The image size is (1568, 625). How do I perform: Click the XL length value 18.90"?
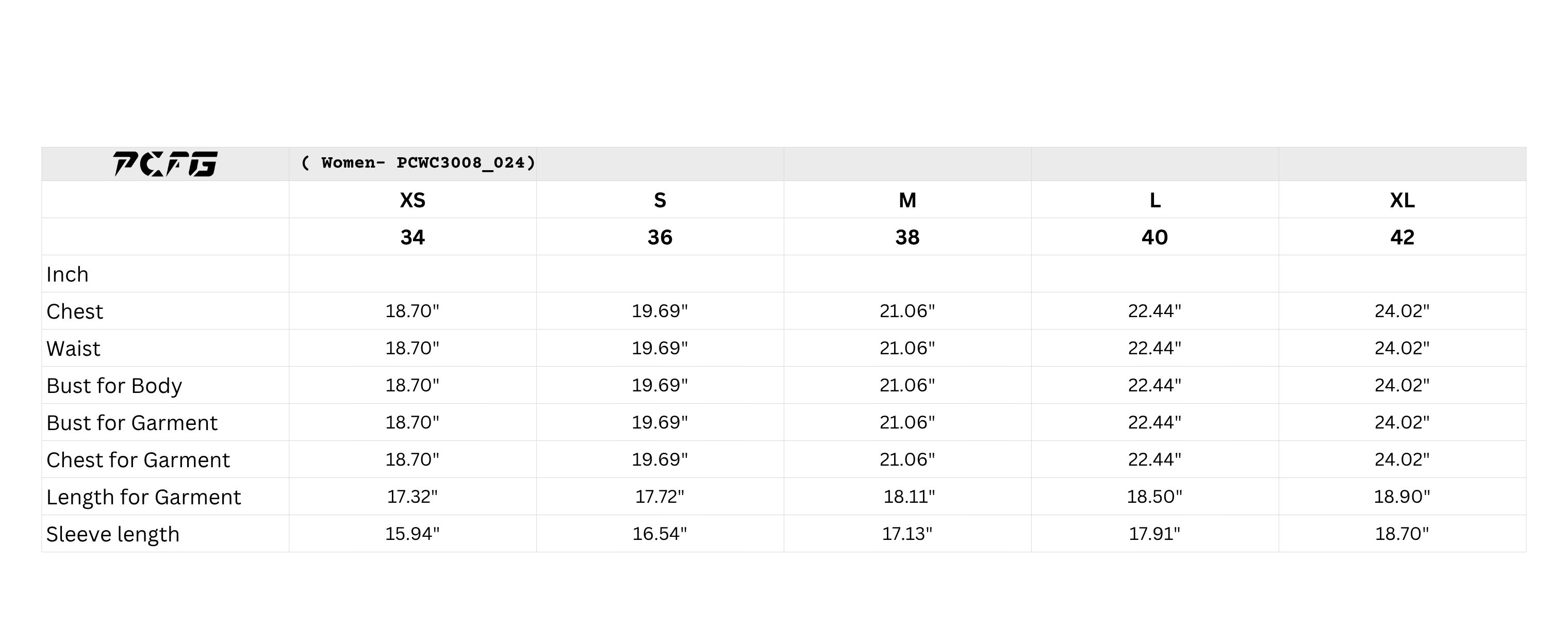coord(1402,497)
